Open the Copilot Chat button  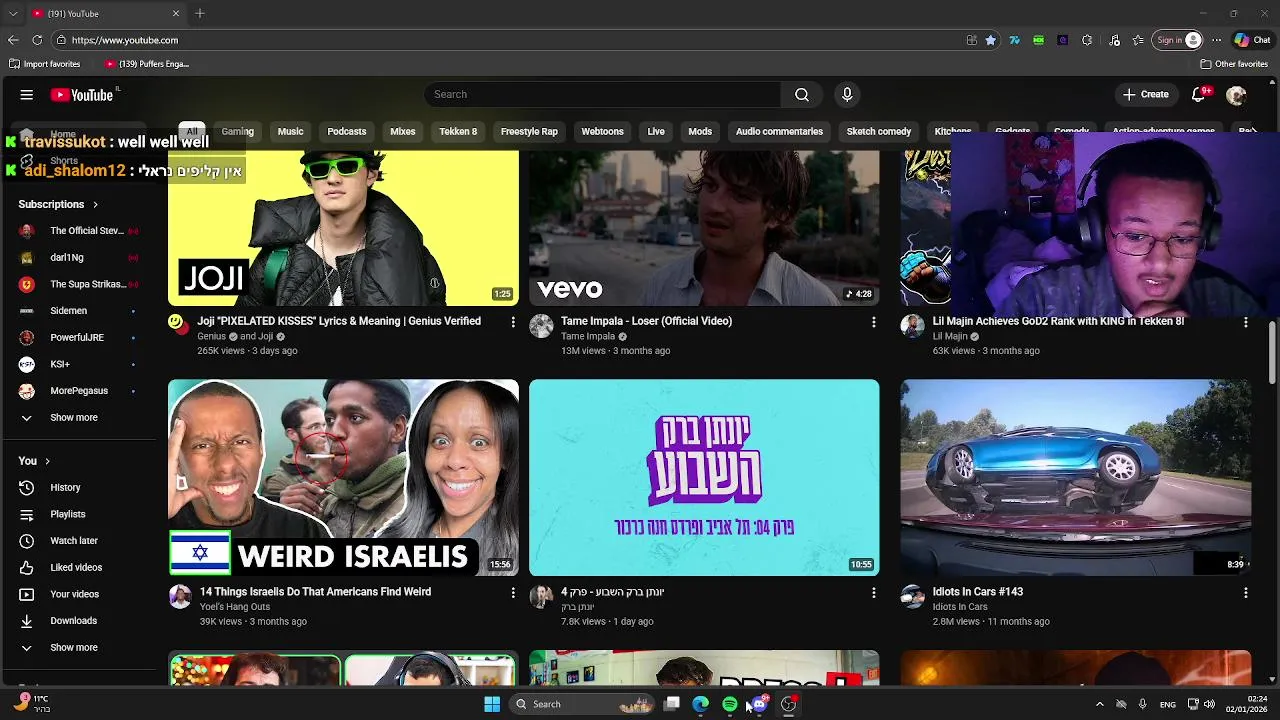tap(1253, 40)
